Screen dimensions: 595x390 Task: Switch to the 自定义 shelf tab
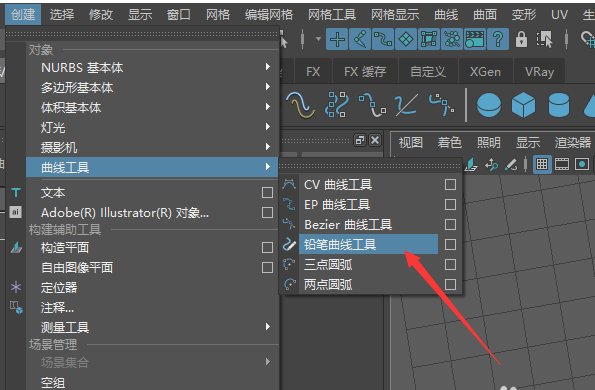coord(428,72)
